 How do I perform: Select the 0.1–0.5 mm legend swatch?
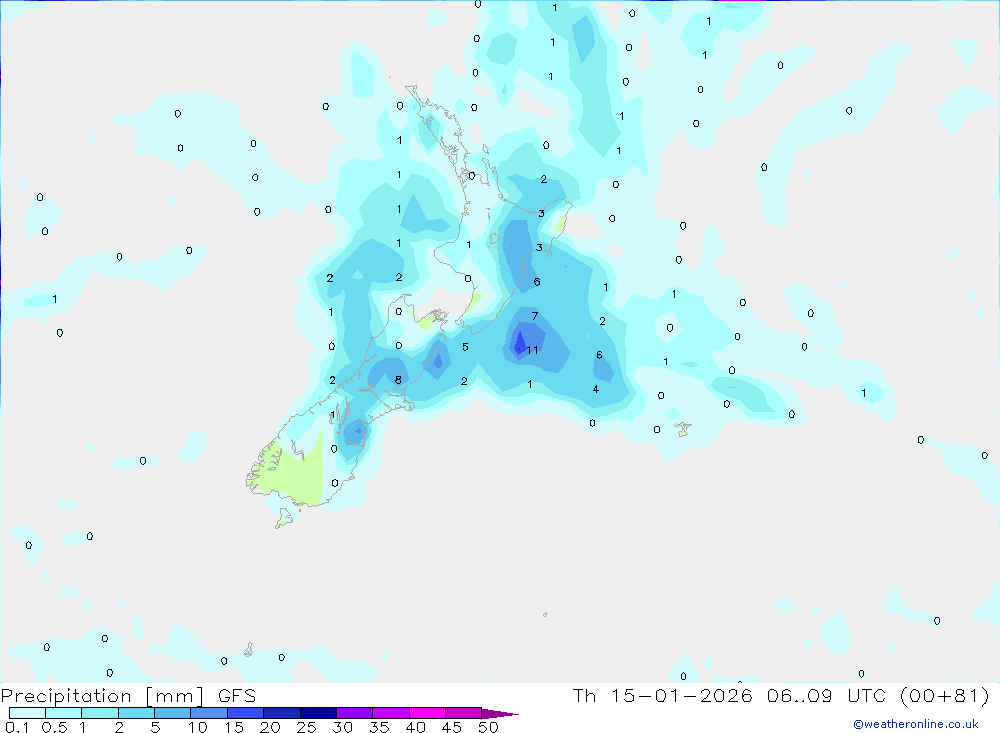(27, 713)
